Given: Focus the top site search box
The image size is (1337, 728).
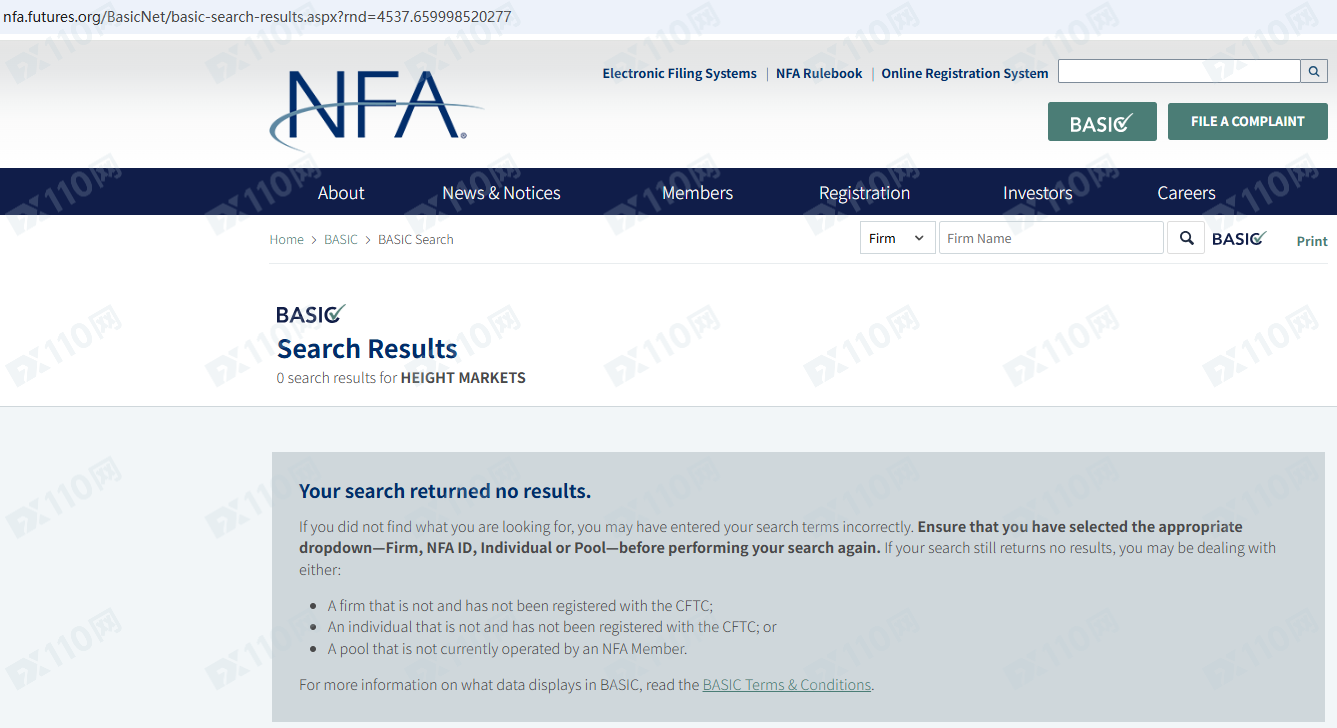Looking at the screenshot, I should point(1179,71).
